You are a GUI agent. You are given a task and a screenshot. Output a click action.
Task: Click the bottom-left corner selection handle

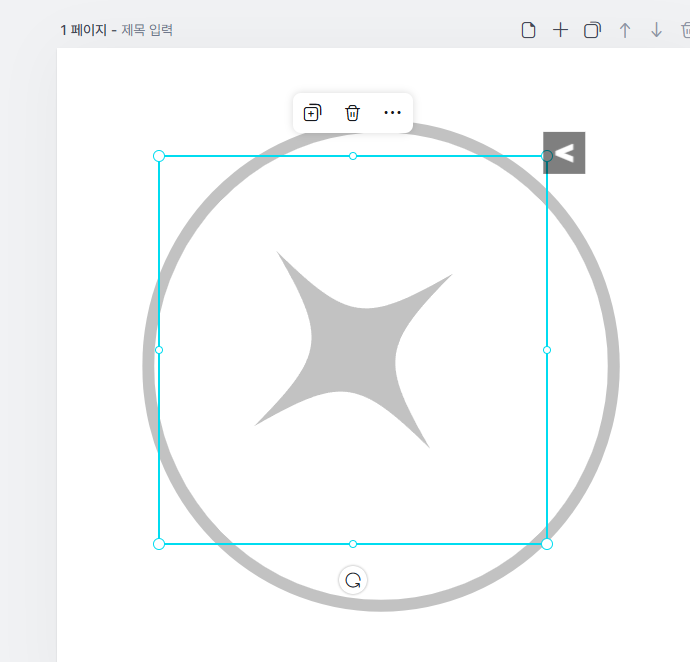159,544
